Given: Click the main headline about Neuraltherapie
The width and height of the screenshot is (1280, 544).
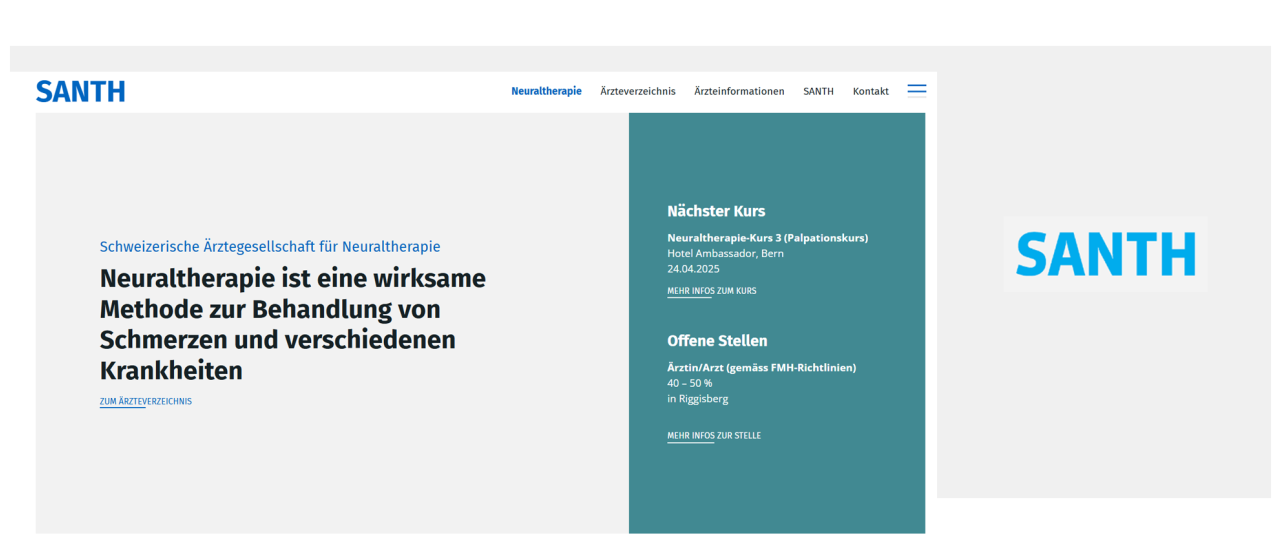Looking at the screenshot, I should coord(292,324).
